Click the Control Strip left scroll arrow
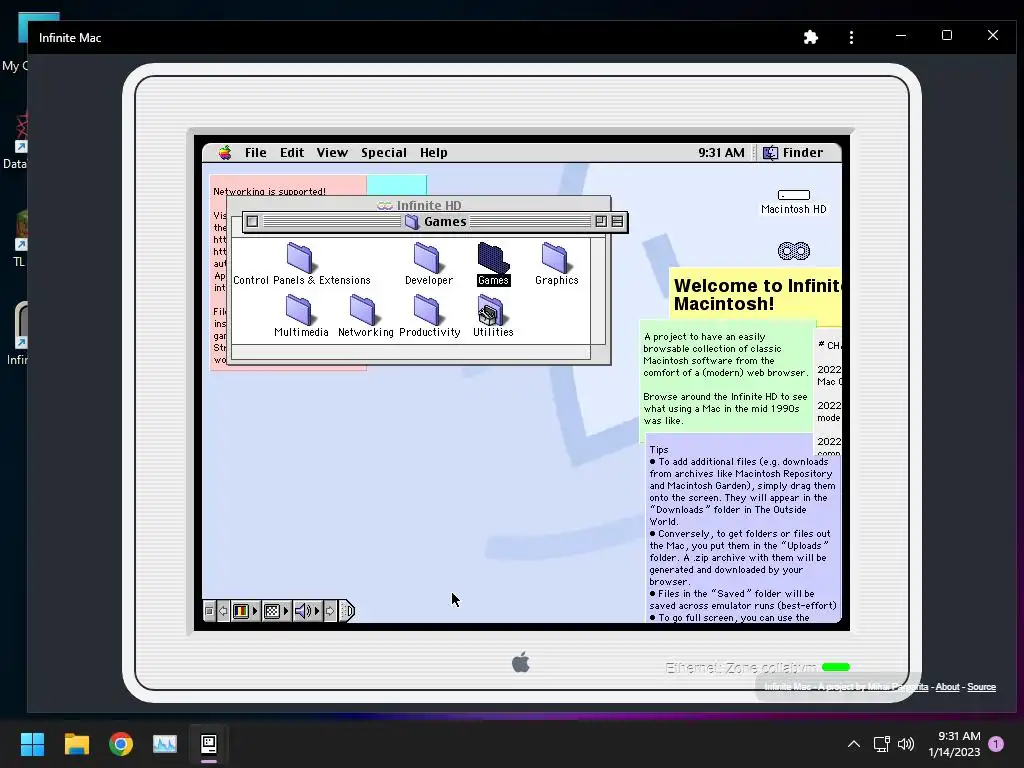The width and height of the screenshot is (1024, 768). click(x=223, y=611)
